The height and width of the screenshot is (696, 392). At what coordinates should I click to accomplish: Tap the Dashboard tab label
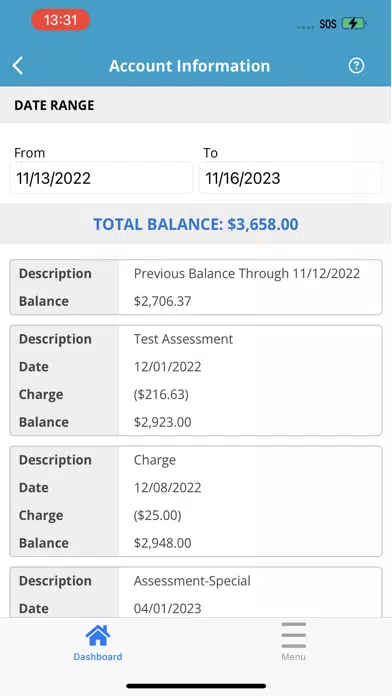pyautogui.click(x=98, y=657)
